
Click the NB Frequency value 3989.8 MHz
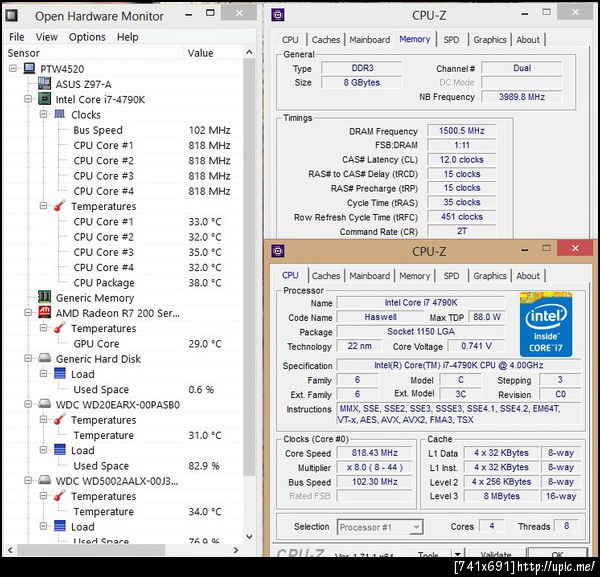click(x=522, y=97)
